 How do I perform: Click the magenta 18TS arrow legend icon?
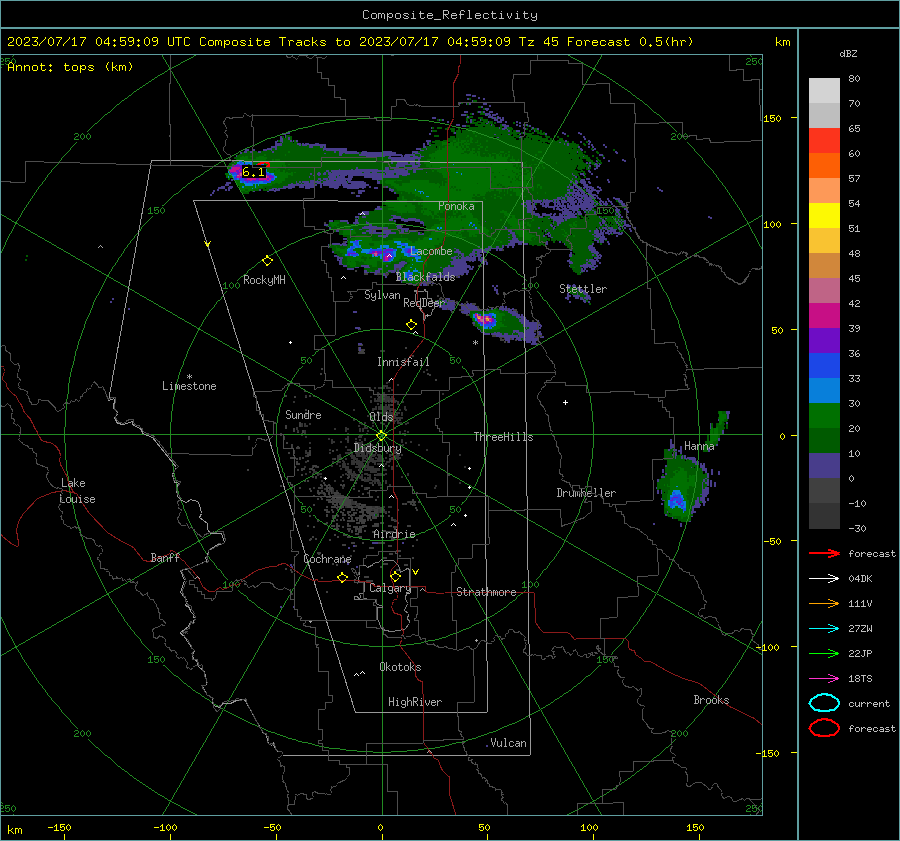point(824,679)
